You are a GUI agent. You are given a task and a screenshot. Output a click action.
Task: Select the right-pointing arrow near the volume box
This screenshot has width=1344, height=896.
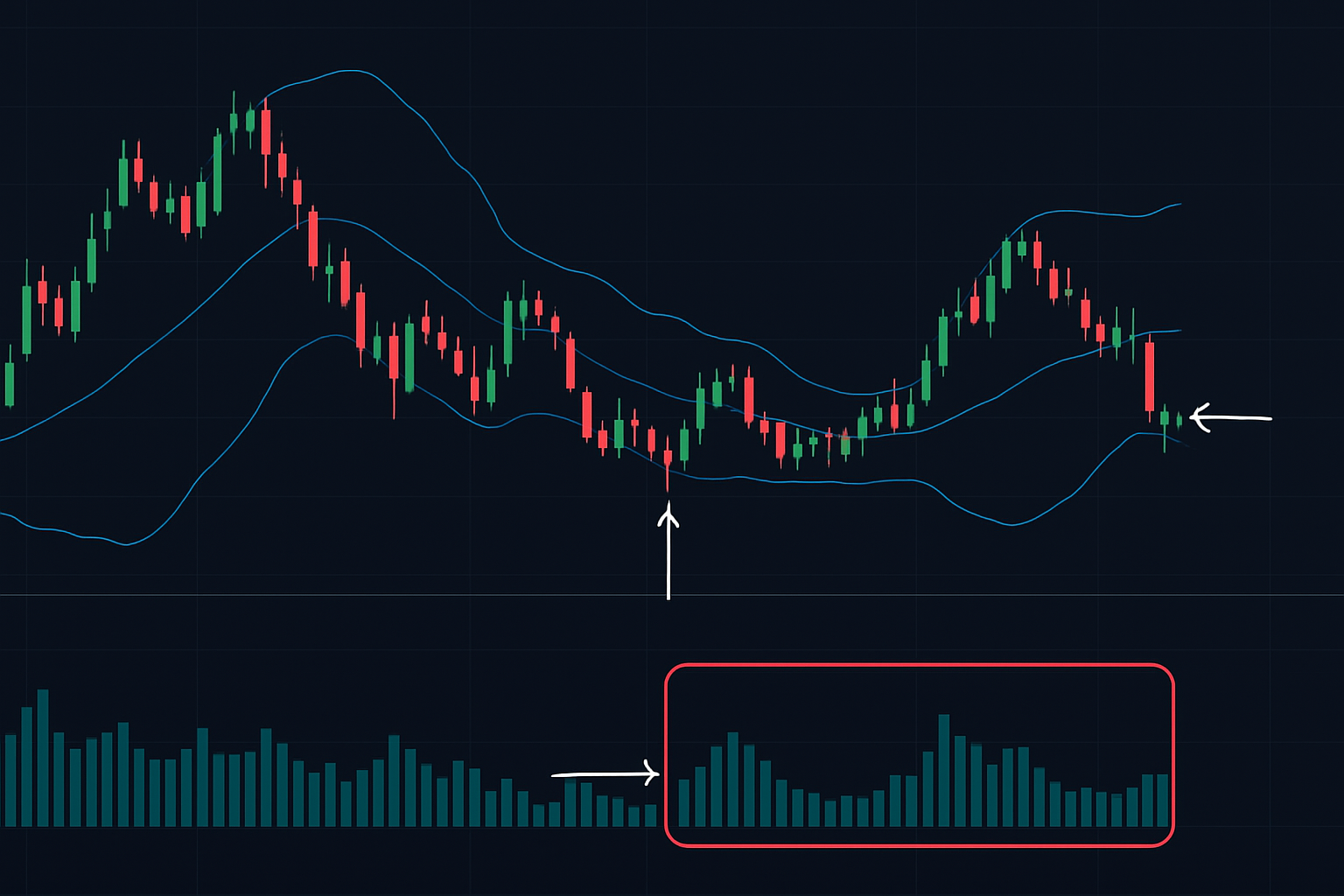tap(604, 774)
